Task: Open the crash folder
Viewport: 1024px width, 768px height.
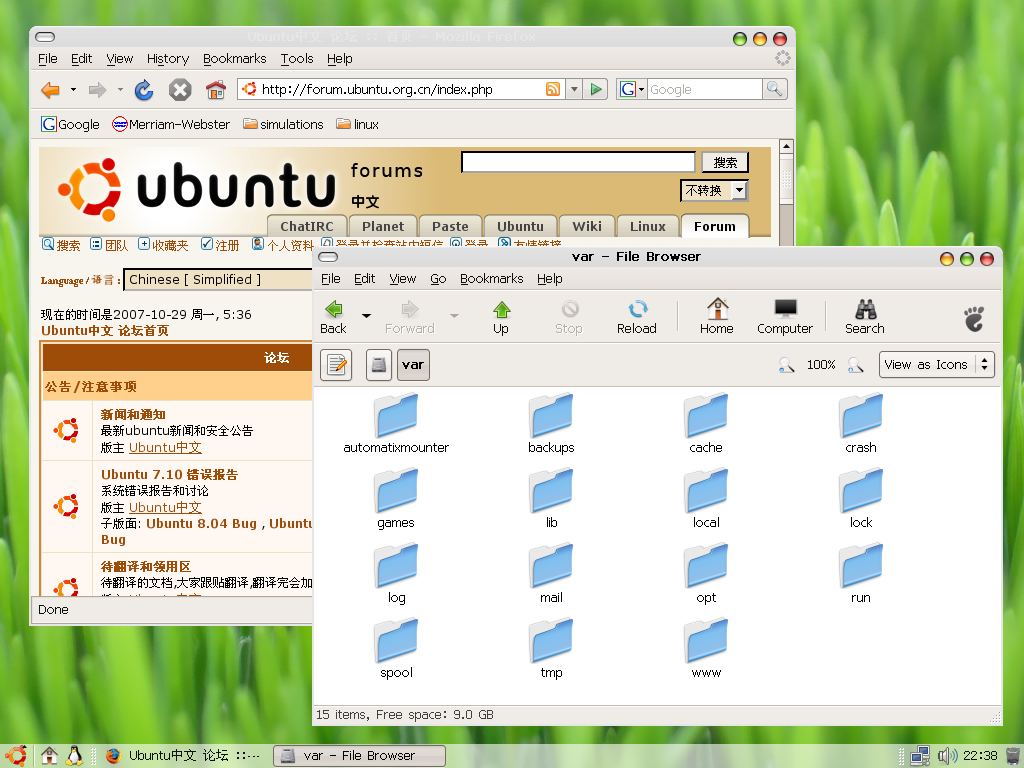Action: tap(861, 424)
